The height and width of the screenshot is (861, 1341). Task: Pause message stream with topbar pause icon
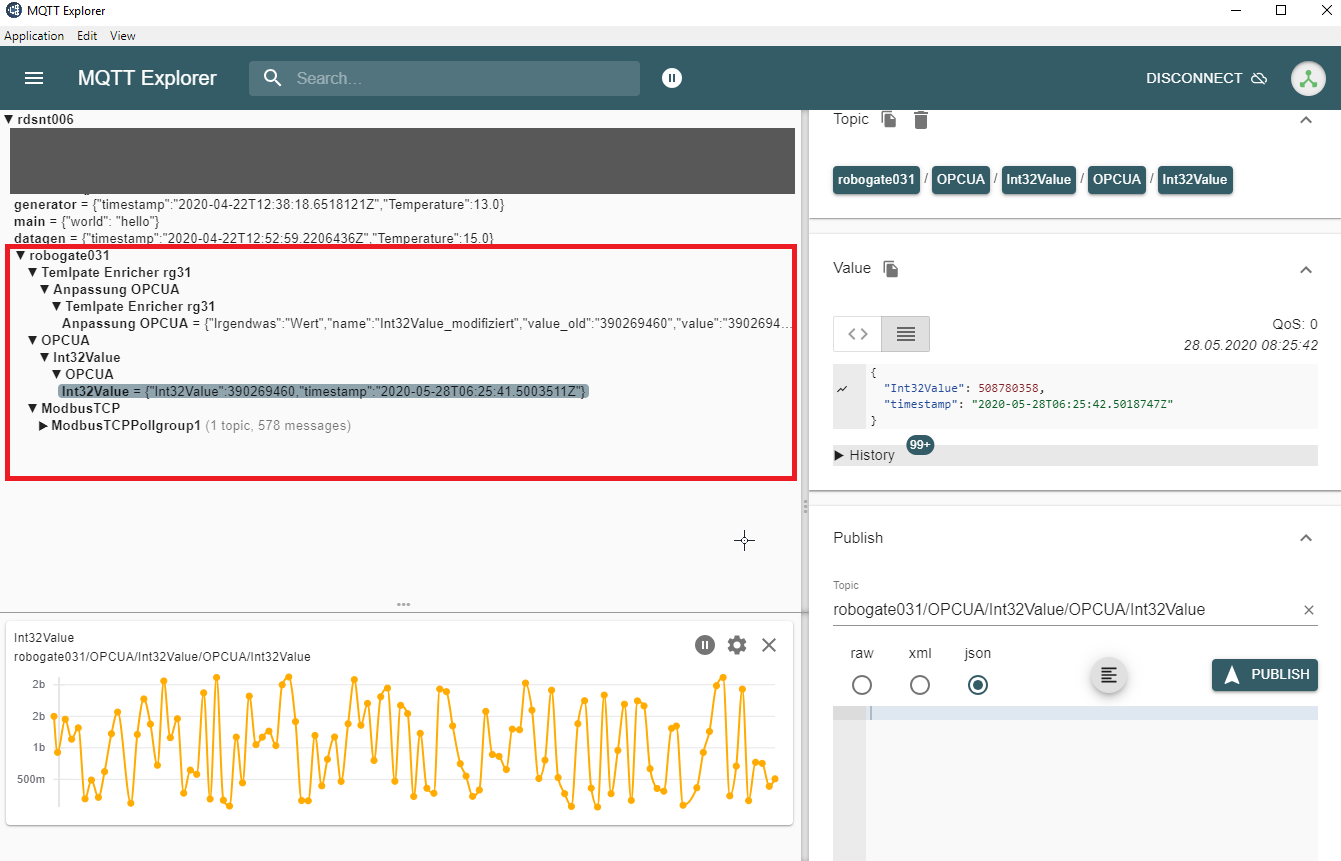(672, 78)
